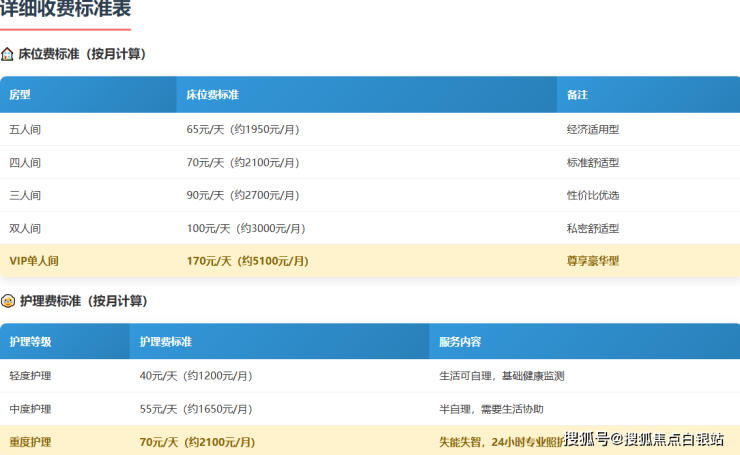Select the highlighted VIP单人间 row
The image size is (740, 455).
tap(370, 261)
